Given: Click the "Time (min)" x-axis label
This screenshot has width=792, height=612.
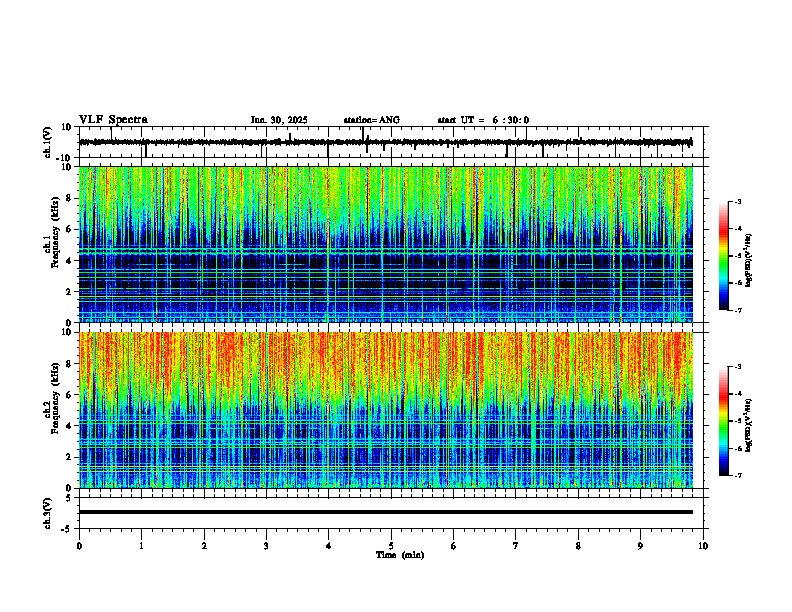Looking at the screenshot, I should 400,555.
